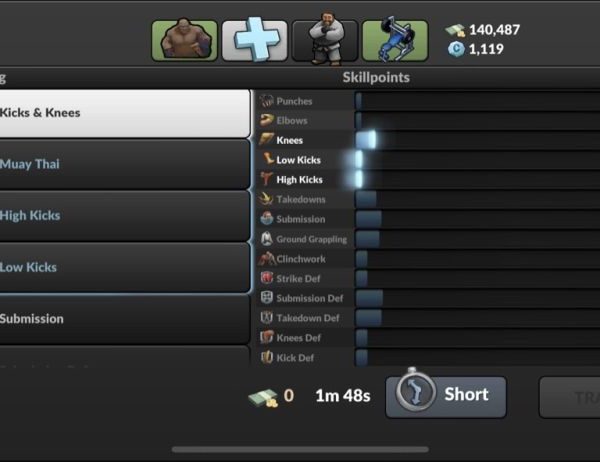This screenshot has width=600, height=462.
Task: Open the fighter portrait icon
Action: [184, 40]
